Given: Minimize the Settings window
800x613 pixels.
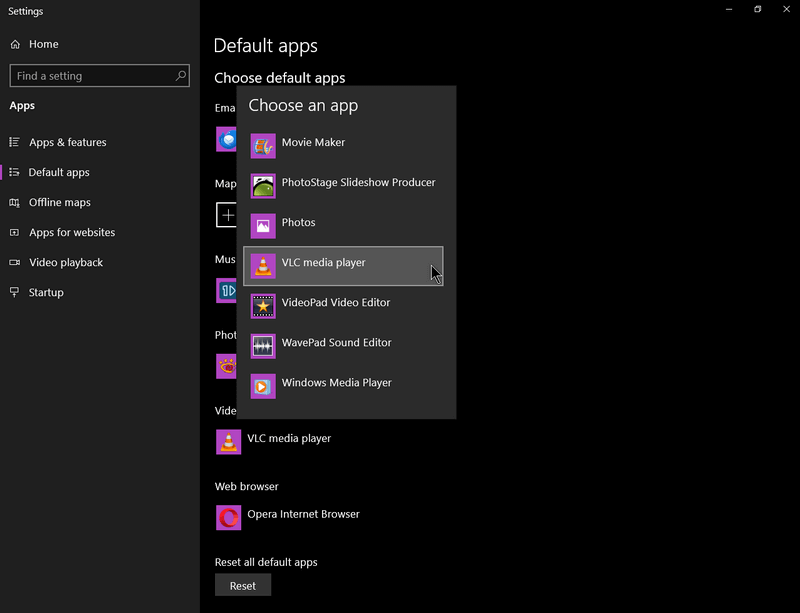Looking at the screenshot, I should (x=729, y=9).
